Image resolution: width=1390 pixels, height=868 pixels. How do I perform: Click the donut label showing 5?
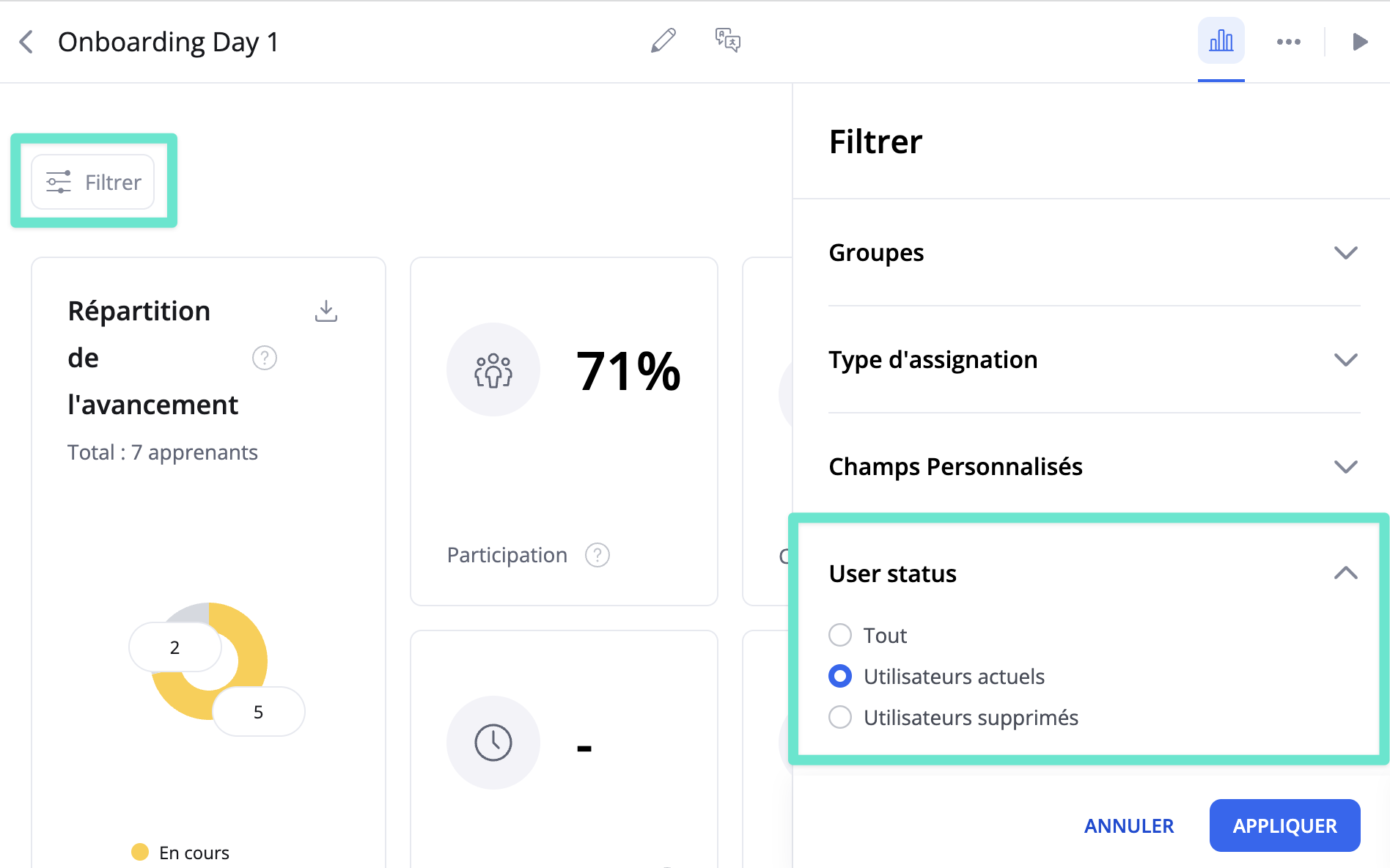pos(259,712)
